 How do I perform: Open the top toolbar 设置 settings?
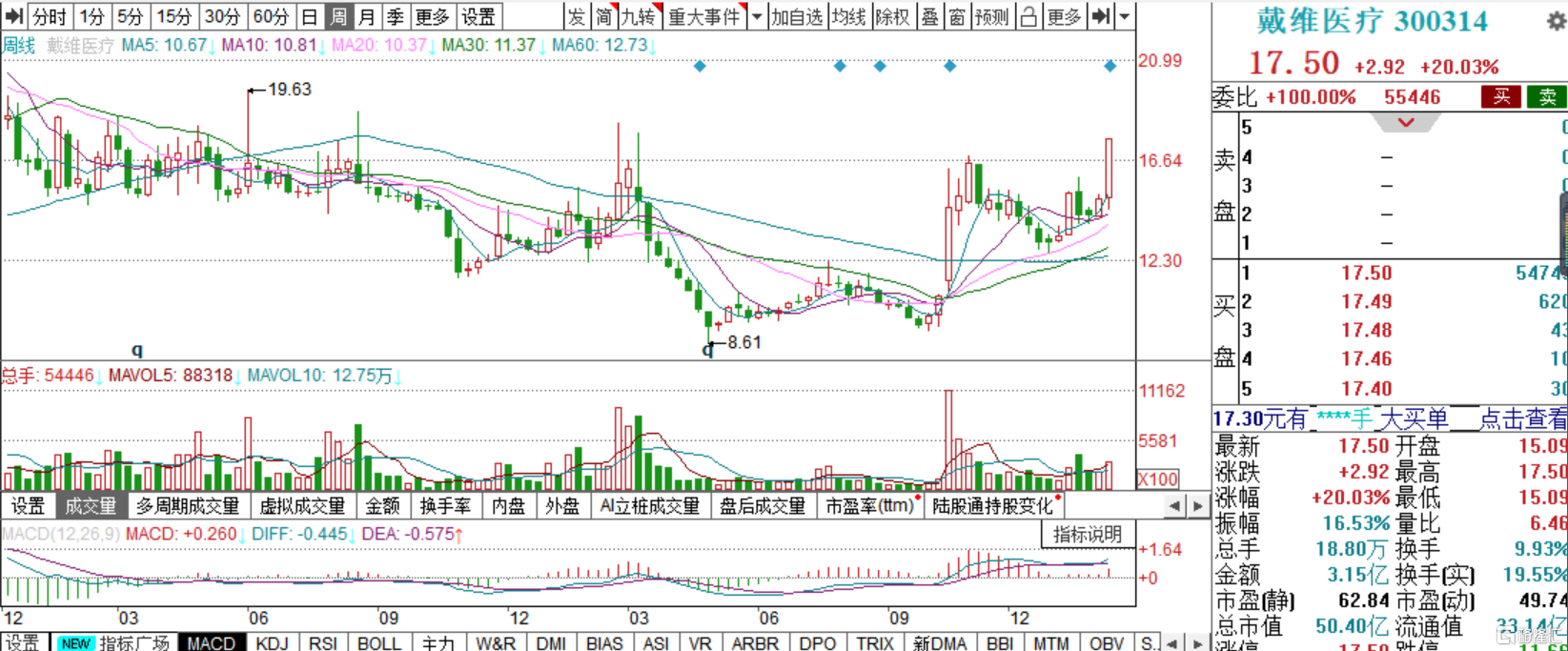[x=478, y=16]
